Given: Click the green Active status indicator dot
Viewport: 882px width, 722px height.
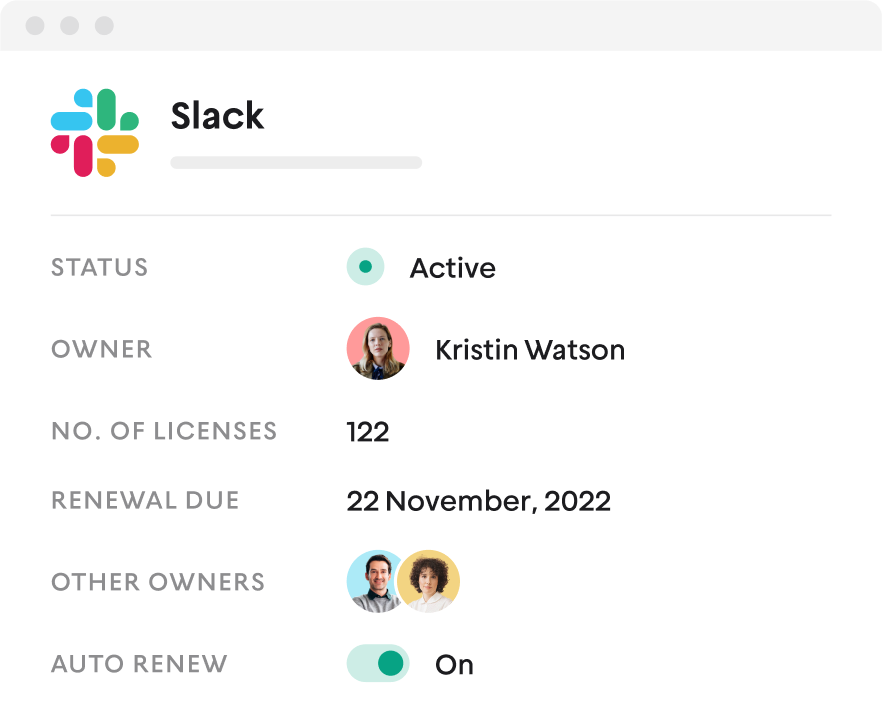Looking at the screenshot, I should tap(366, 267).
